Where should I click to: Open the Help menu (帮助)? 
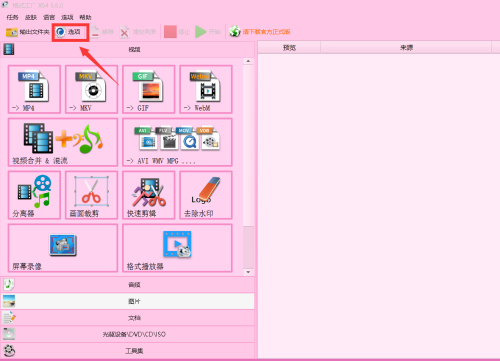pyautogui.click(x=85, y=17)
